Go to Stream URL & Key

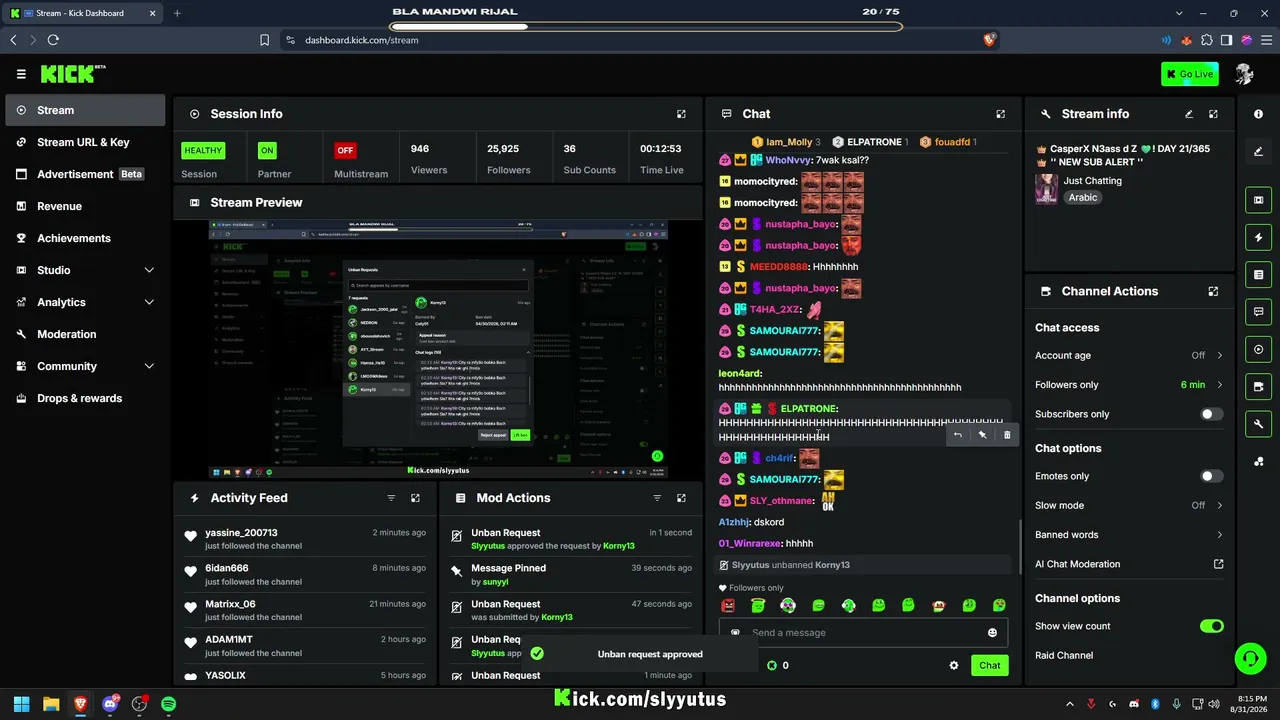[x=85, y=142]
